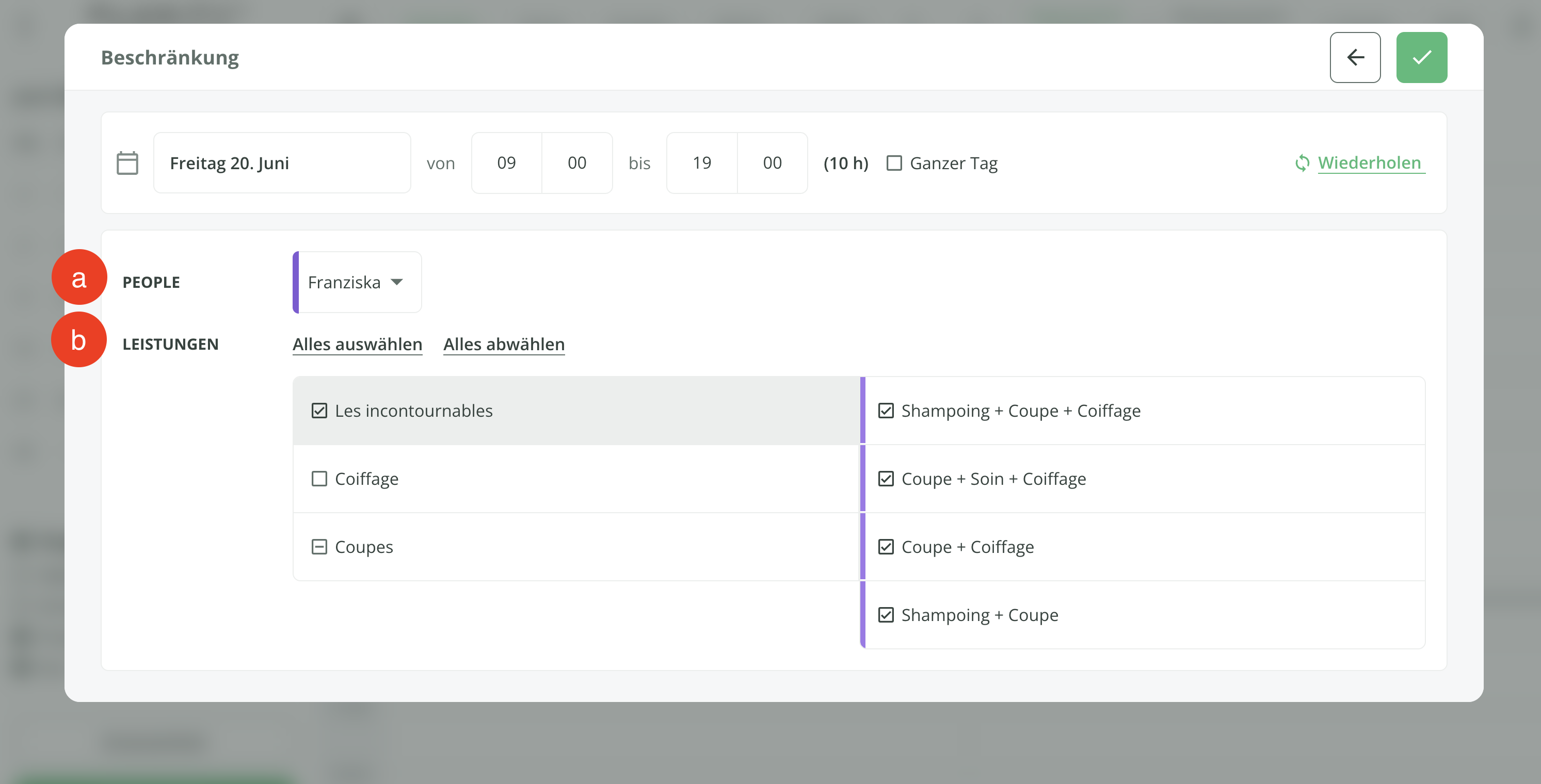This screenshot has width=1541, height=784.
Task: Open the Wiederholen repeat link
Action: (x=1369, y=162)
